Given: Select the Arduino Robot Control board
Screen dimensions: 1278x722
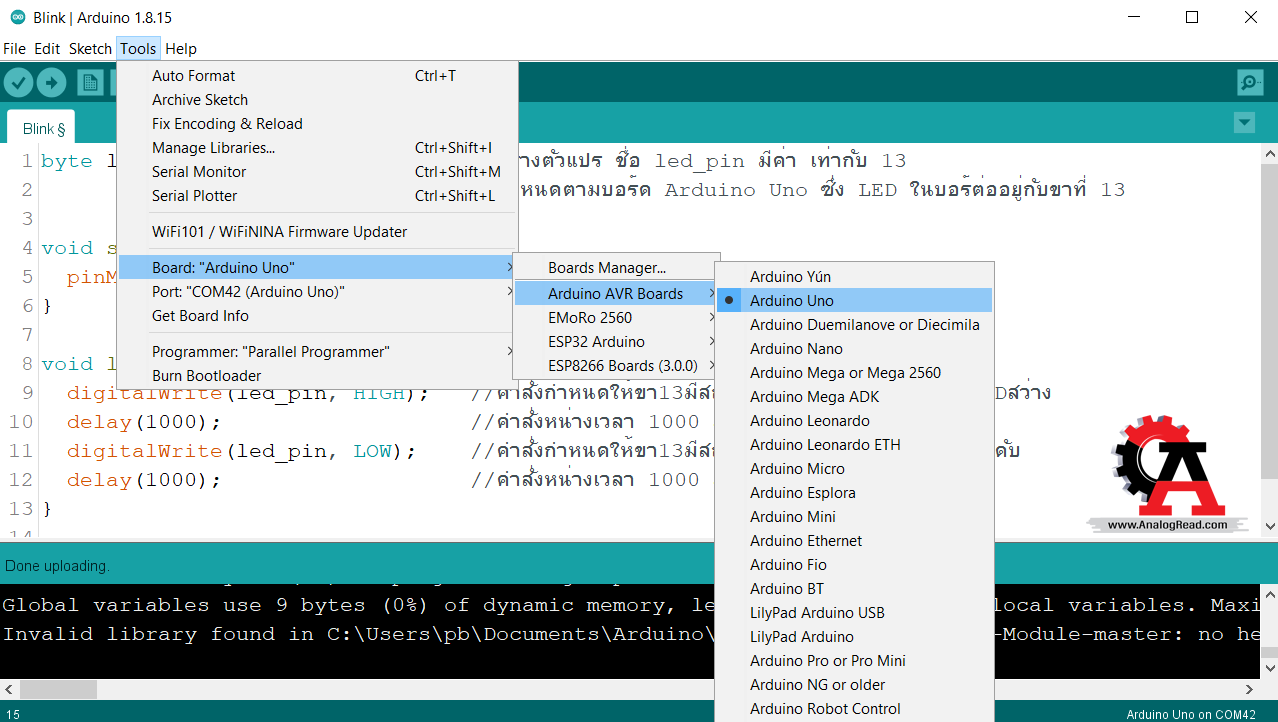Looking at the screenshot, I should pos(855,709).
